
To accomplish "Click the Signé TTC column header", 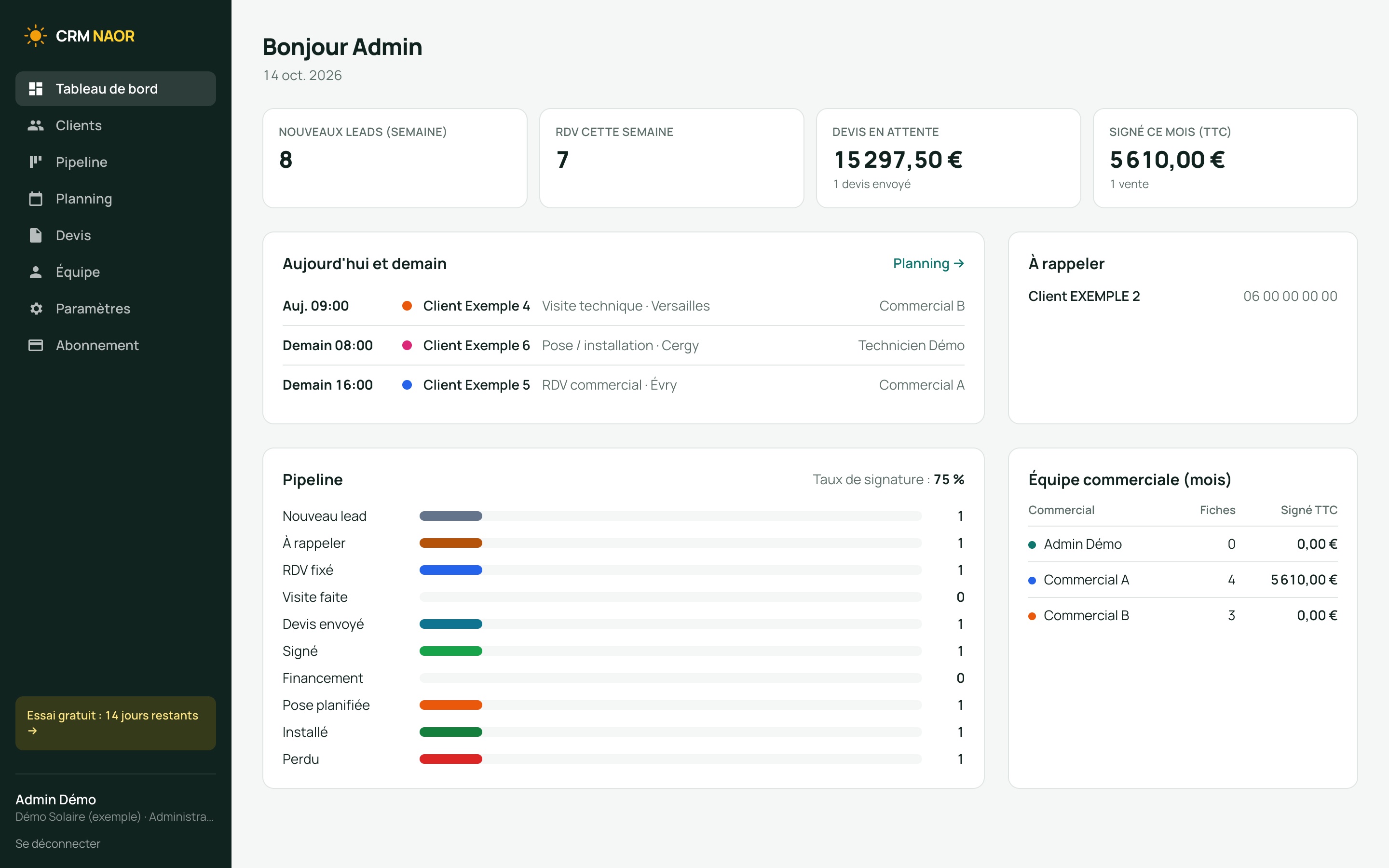I will tap(1308, 510).
